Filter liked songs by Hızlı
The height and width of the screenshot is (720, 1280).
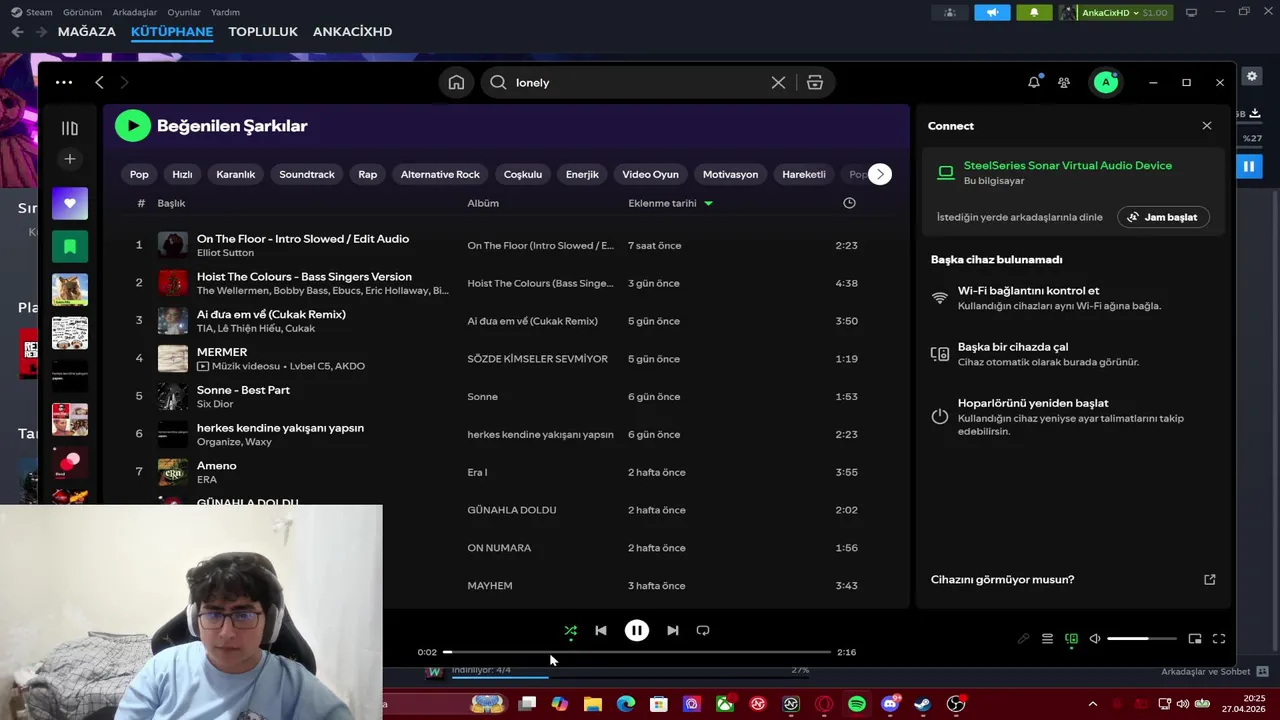[182, 175]
